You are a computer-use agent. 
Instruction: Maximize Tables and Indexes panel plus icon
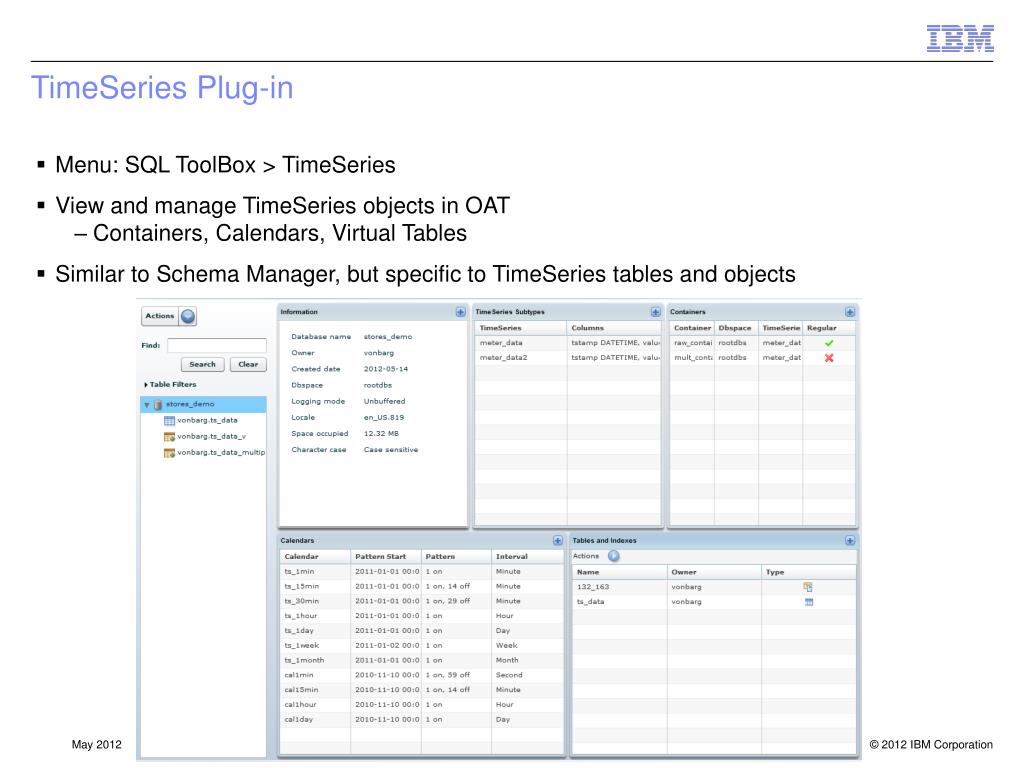click(850, 541)
